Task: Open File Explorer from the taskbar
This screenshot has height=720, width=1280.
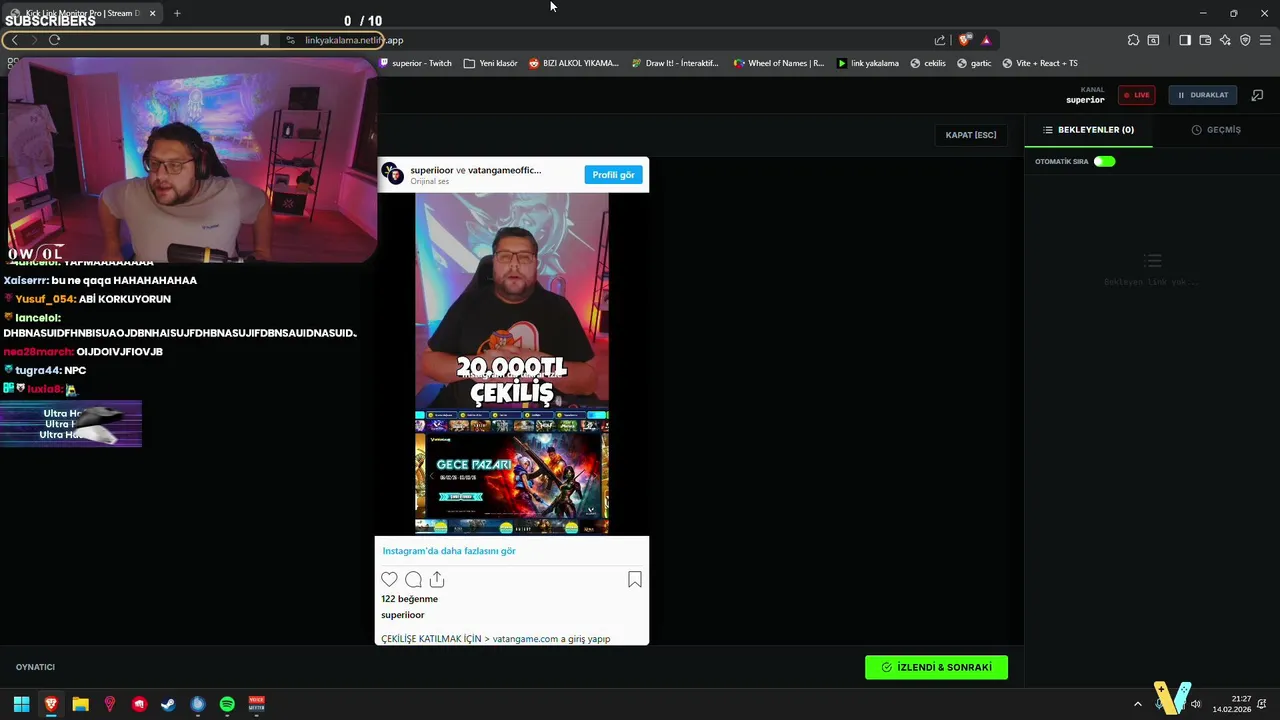Action: pyautogui.click(x=80, y=704)
